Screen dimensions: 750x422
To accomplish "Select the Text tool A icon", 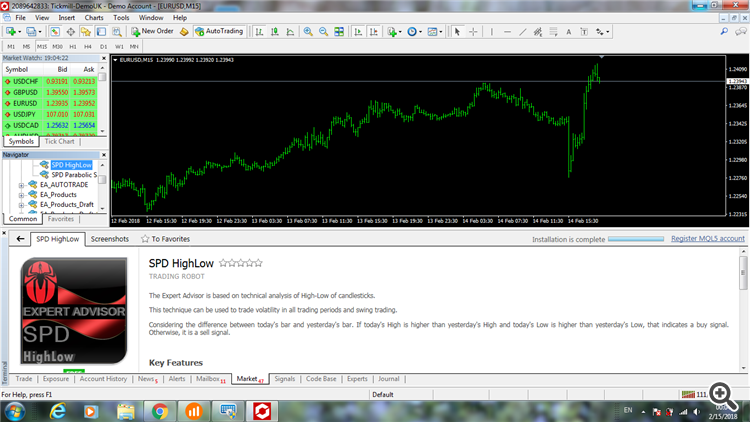I will 569,32.
